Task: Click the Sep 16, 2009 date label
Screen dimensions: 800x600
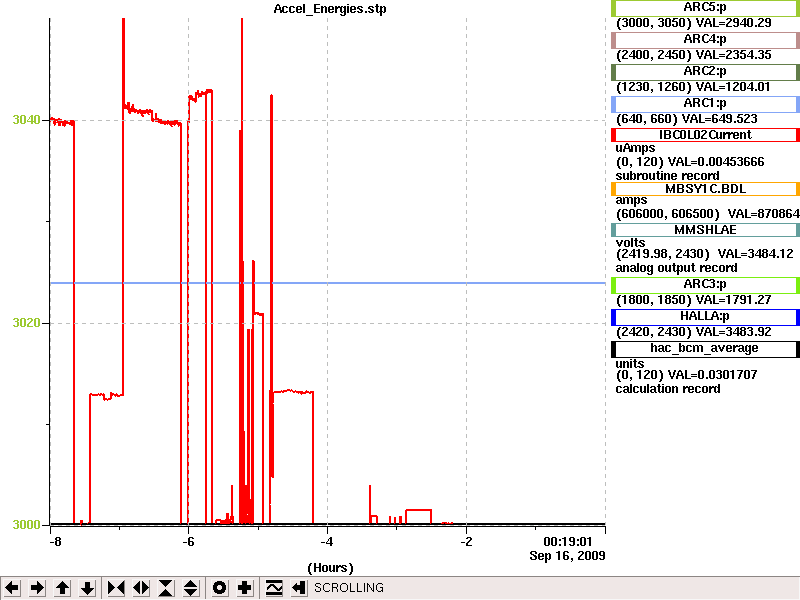Action: click(567, 556)
